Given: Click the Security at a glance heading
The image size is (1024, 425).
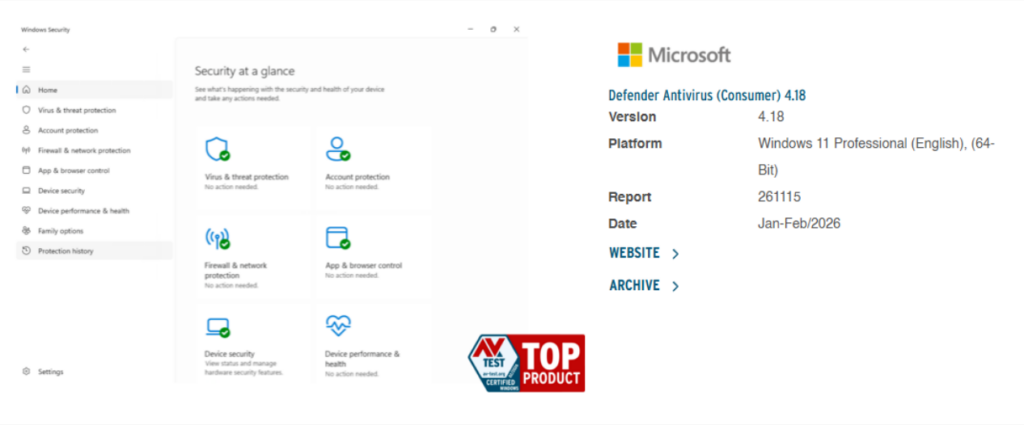Looking at the screenshot, I should [245, 71].
